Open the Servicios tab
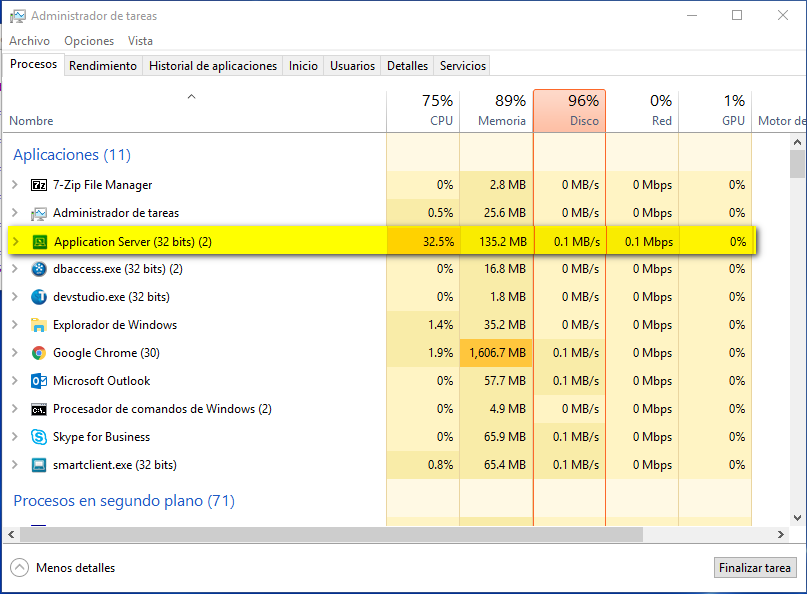The width and height of the screenshot is (807, 594). [463, 66]
